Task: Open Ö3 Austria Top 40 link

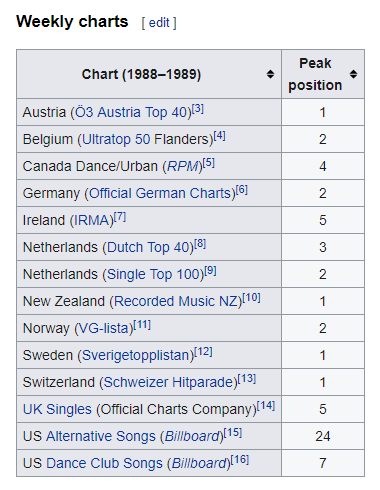Action: pyautogui.click(x=131, y=112)
